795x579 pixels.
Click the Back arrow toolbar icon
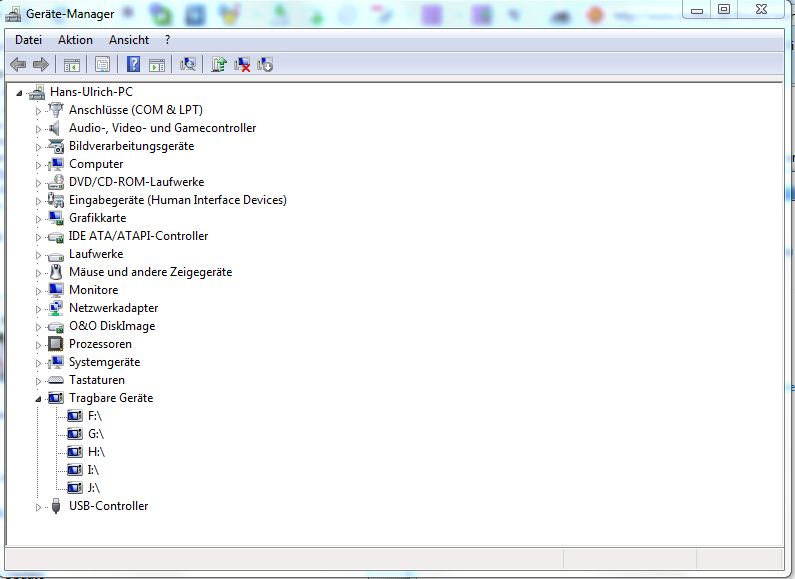(18, 64)
